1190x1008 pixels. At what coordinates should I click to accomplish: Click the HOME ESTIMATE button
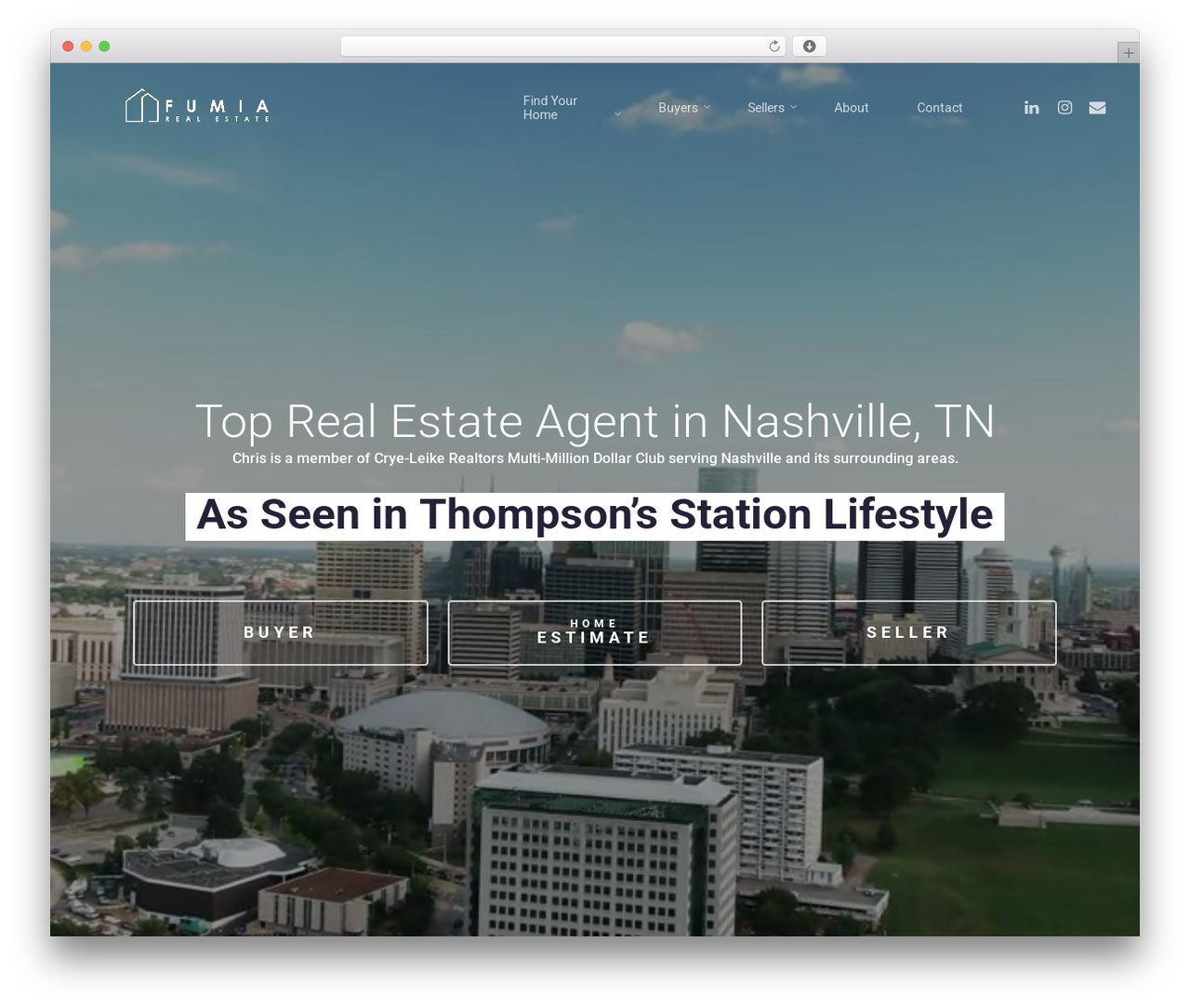[595, 632]
